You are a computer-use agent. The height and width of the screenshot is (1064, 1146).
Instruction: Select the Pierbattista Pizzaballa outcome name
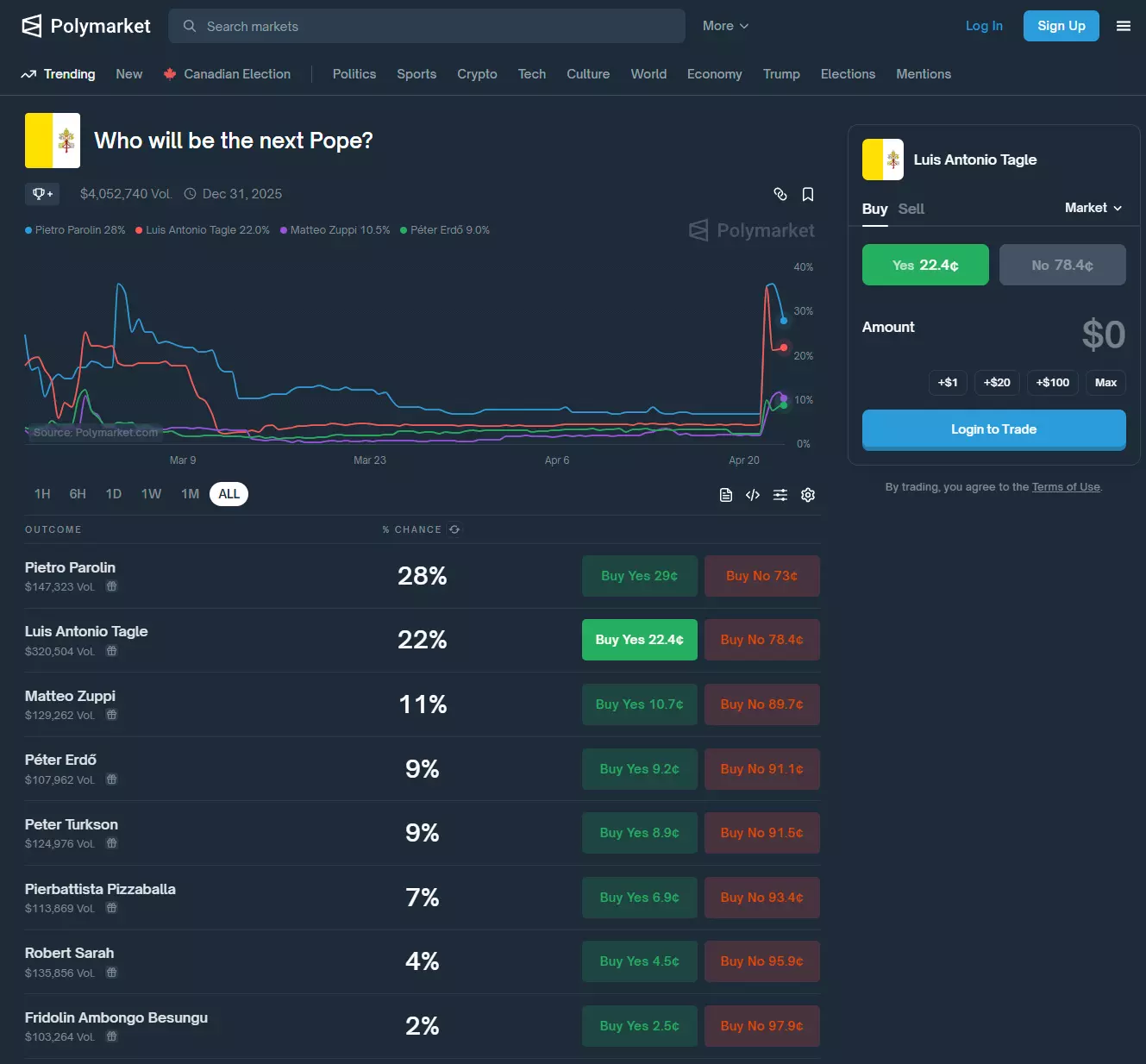[x=100, y=889]
